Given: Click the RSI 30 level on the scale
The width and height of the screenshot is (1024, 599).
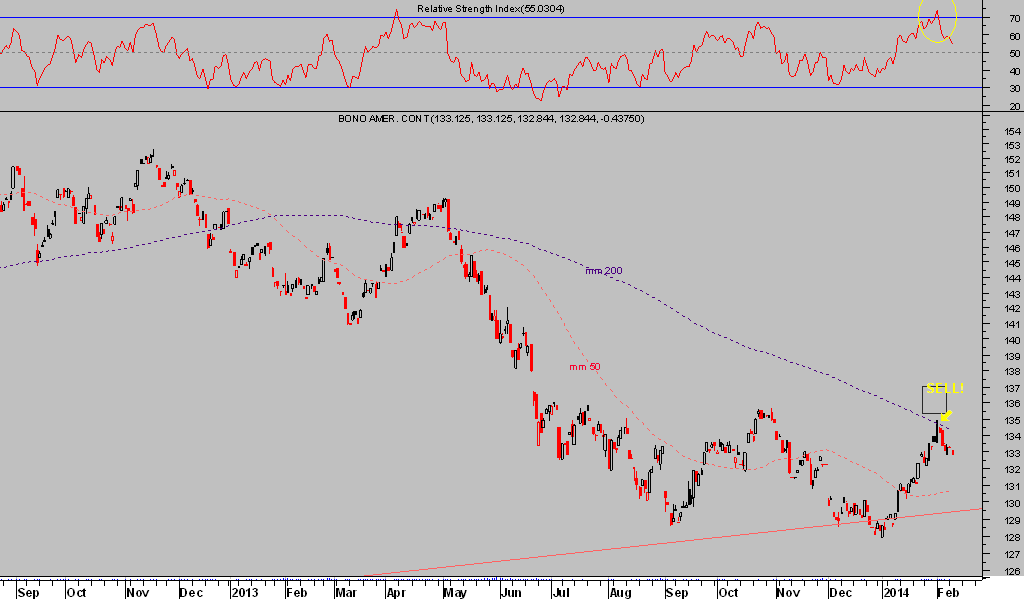Looking at the screenshot, I should [1014, 88].
